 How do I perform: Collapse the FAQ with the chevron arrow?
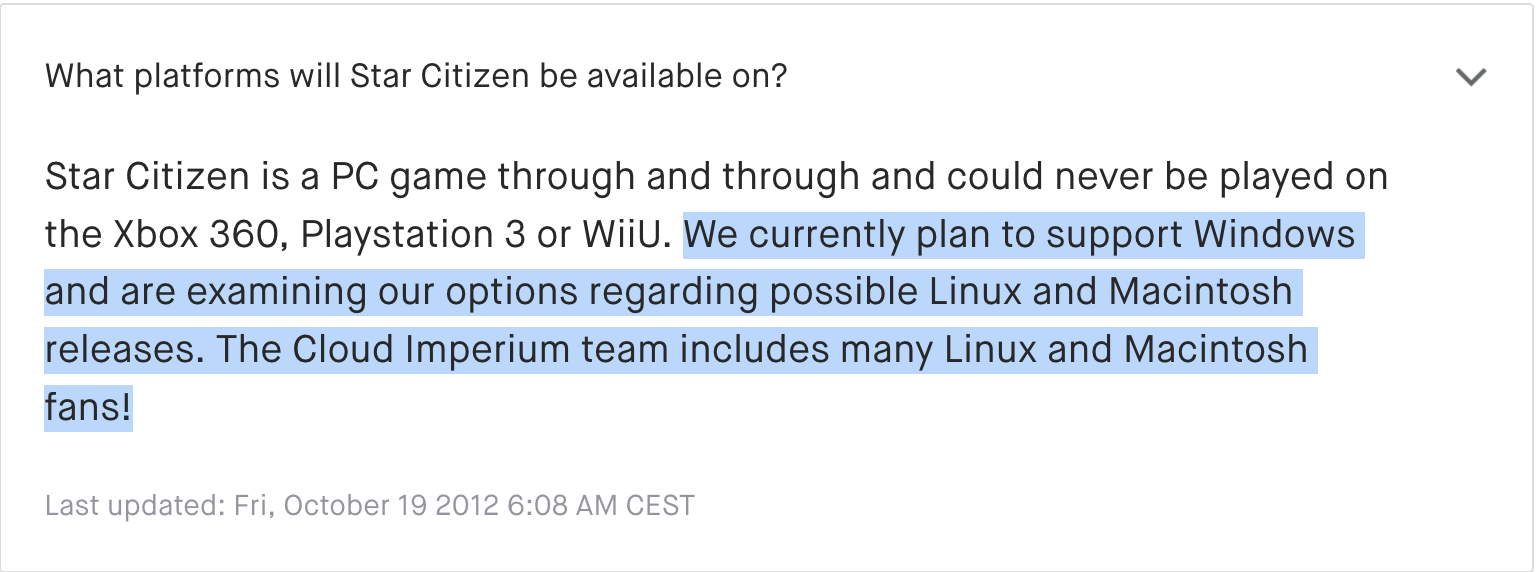point(1471,77)
